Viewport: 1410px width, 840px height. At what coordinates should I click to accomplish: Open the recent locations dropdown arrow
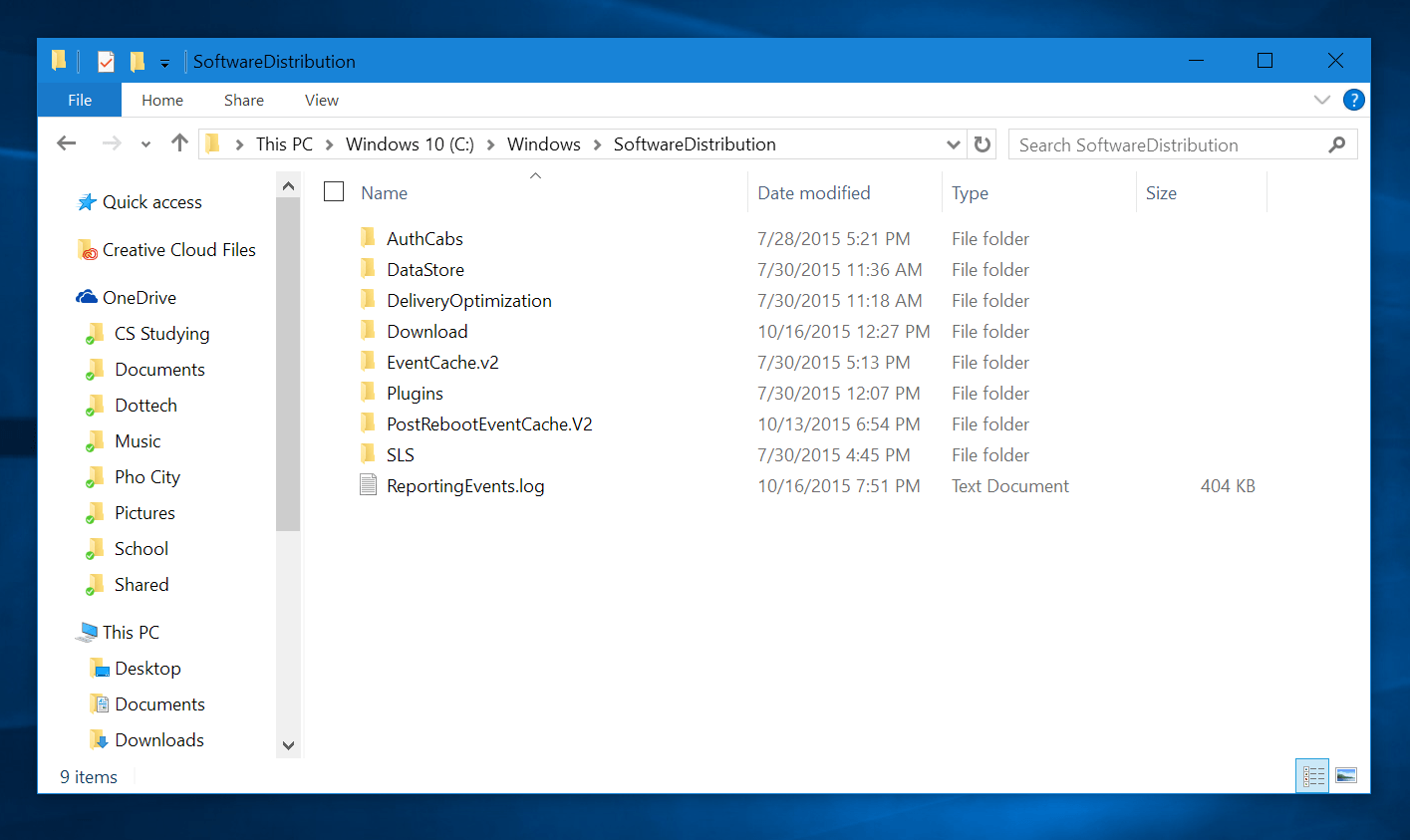(x=145, y=144)
